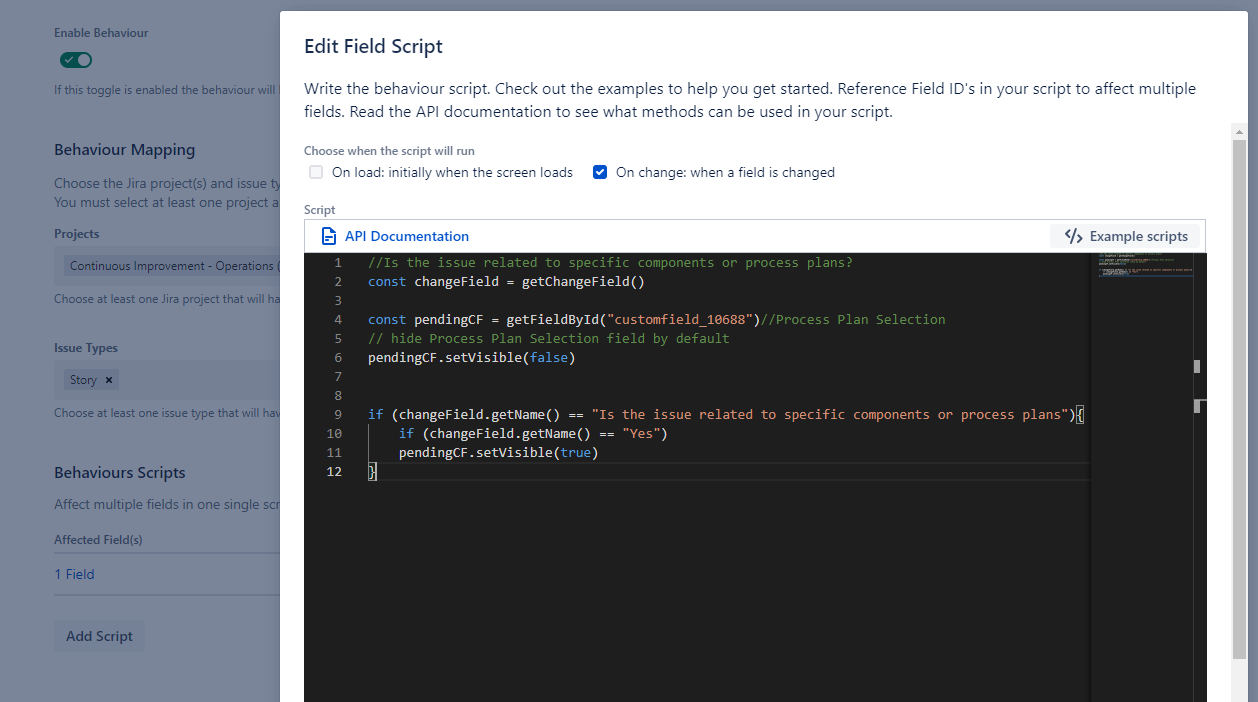The width and height of the screenshot is (1258, 702).
Task: Open the API Documentation link
Action: (406, 236)
